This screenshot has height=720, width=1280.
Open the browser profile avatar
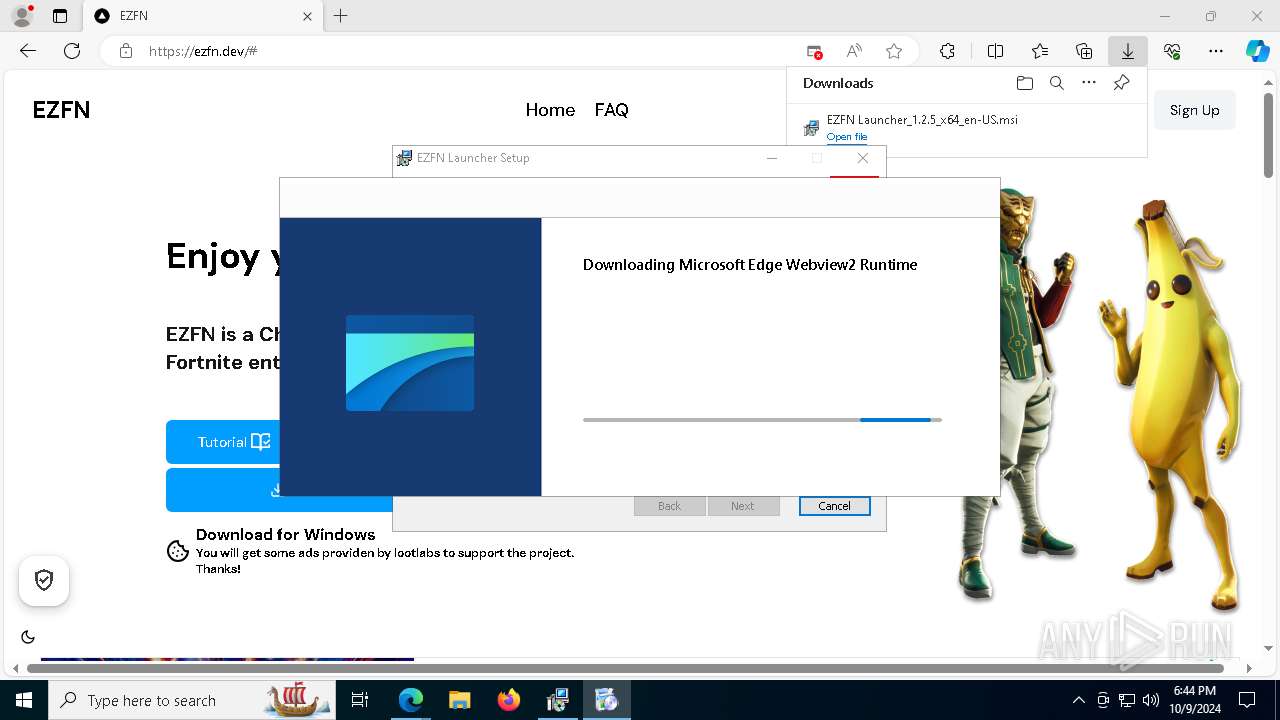point(22,16)
